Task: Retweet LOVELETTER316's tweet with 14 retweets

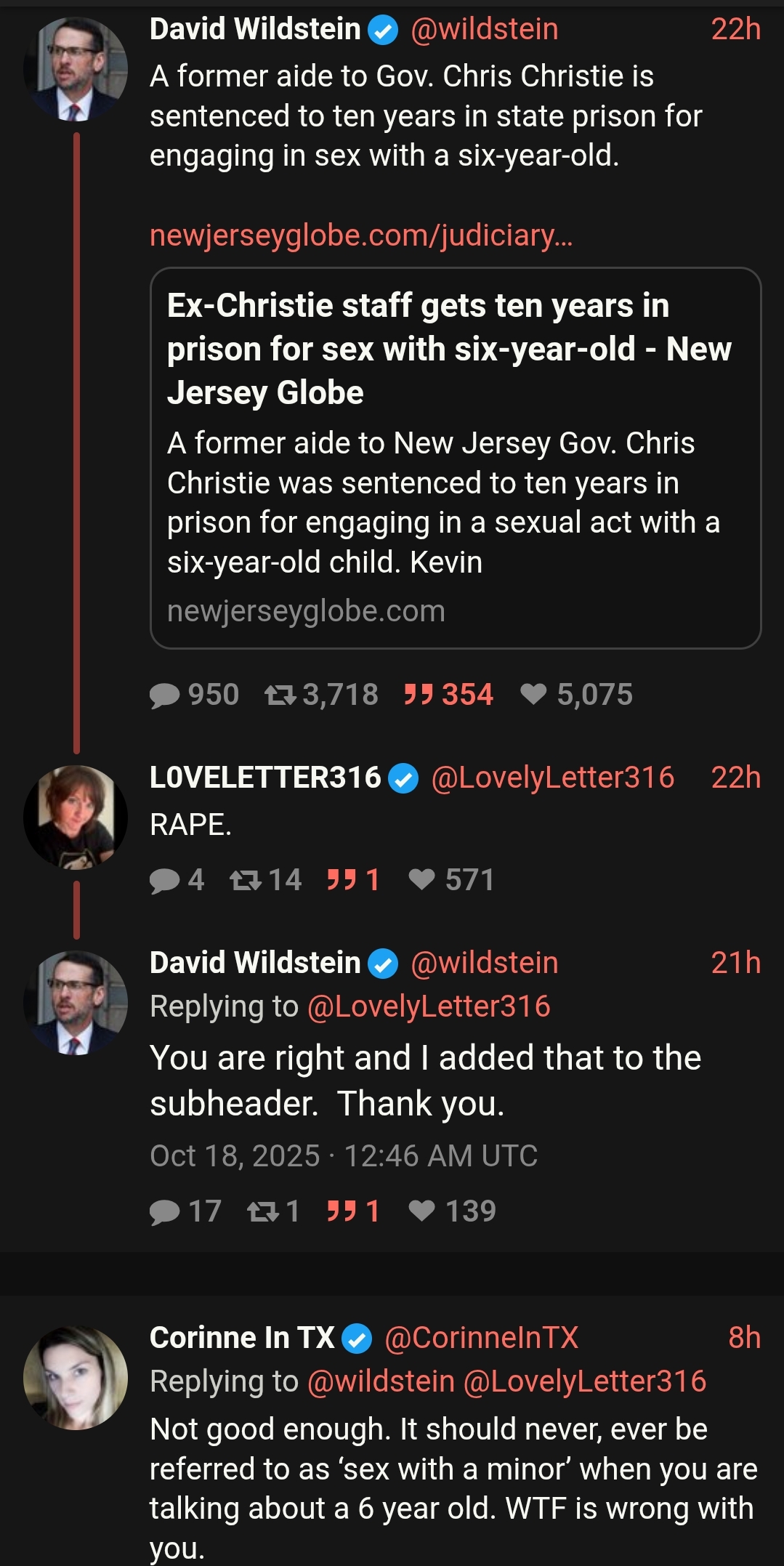Action: point(265,880)
